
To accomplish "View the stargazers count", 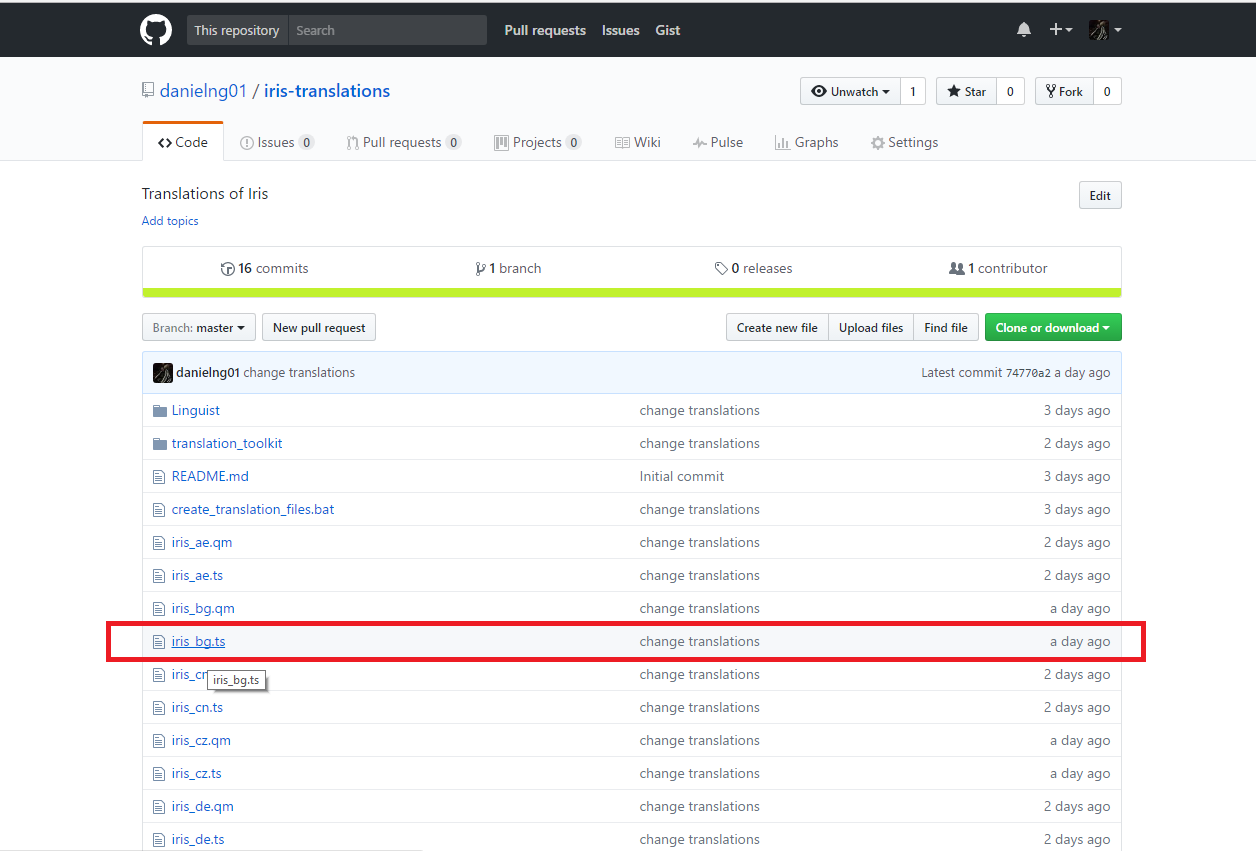I will click(1010, 91).
